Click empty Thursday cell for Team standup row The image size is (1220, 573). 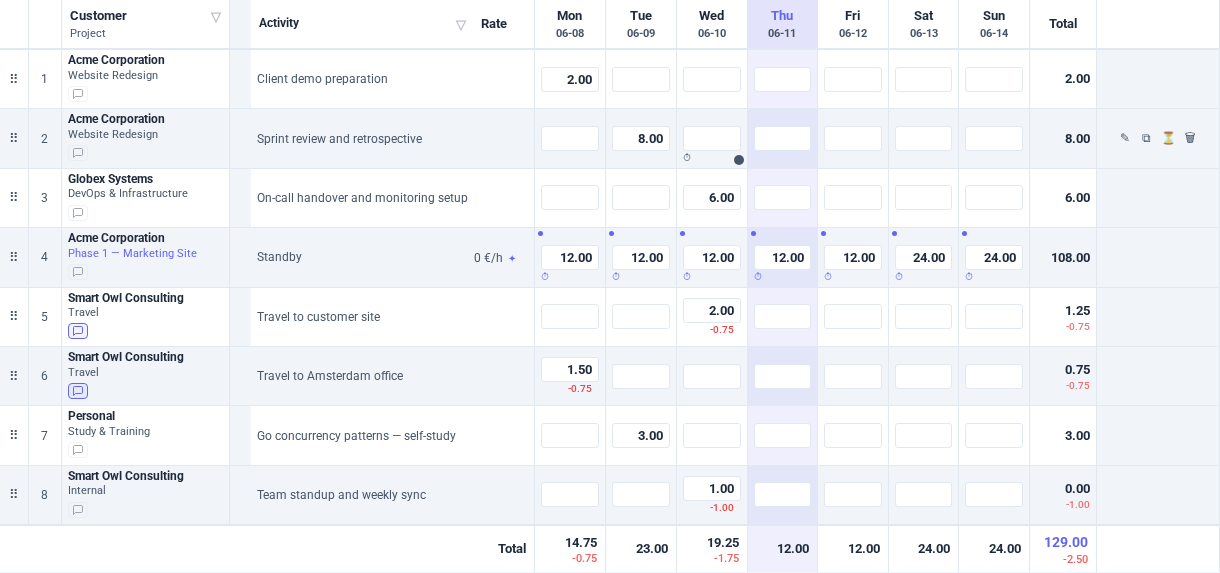782,495
